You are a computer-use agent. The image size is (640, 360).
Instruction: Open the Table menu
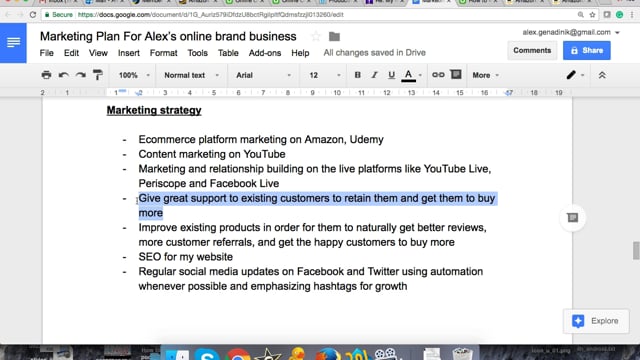(x=228, y=53)
